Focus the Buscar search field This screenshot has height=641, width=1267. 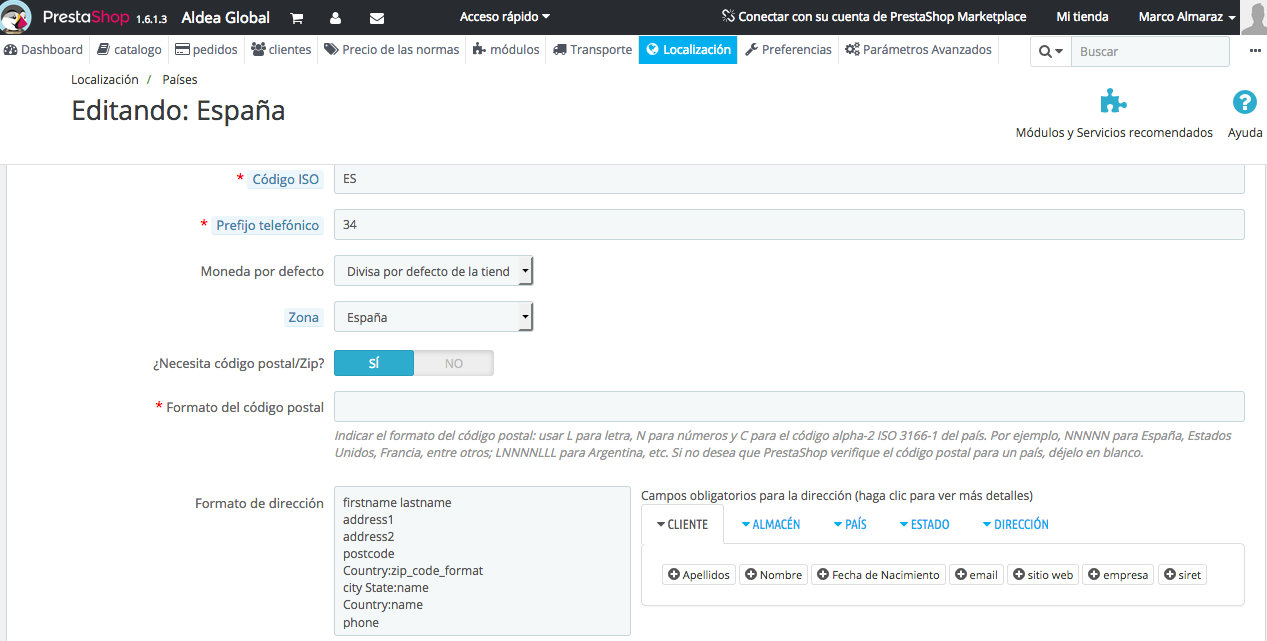[x=1150, y=52]
